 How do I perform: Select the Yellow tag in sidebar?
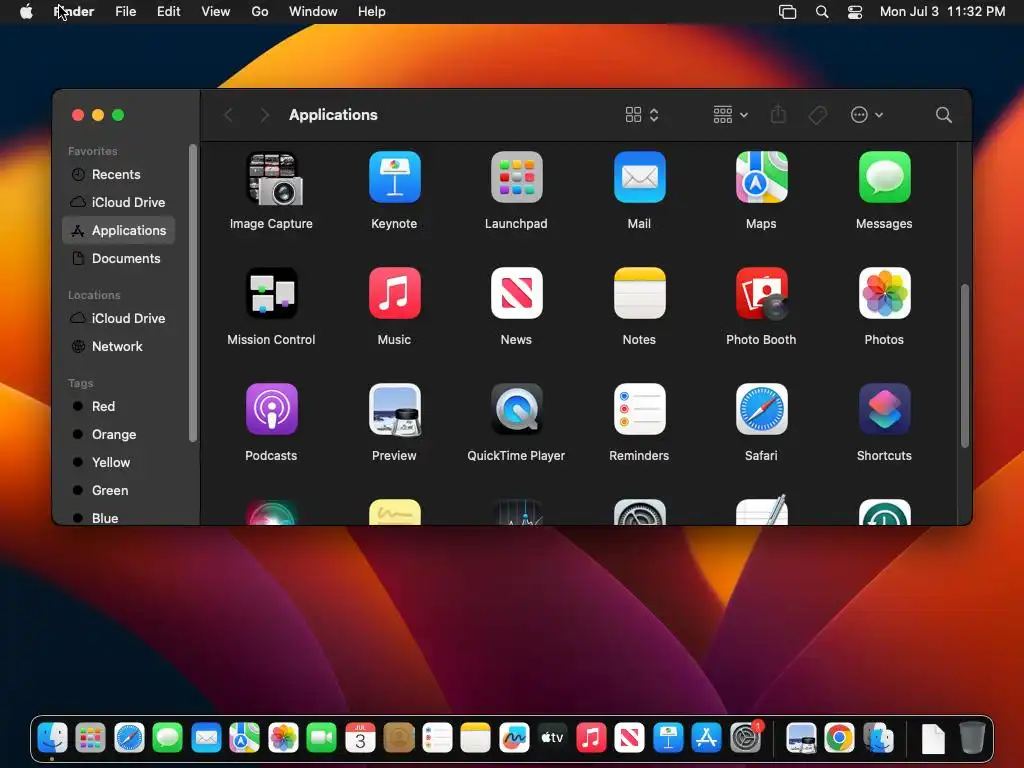(118, 462)
